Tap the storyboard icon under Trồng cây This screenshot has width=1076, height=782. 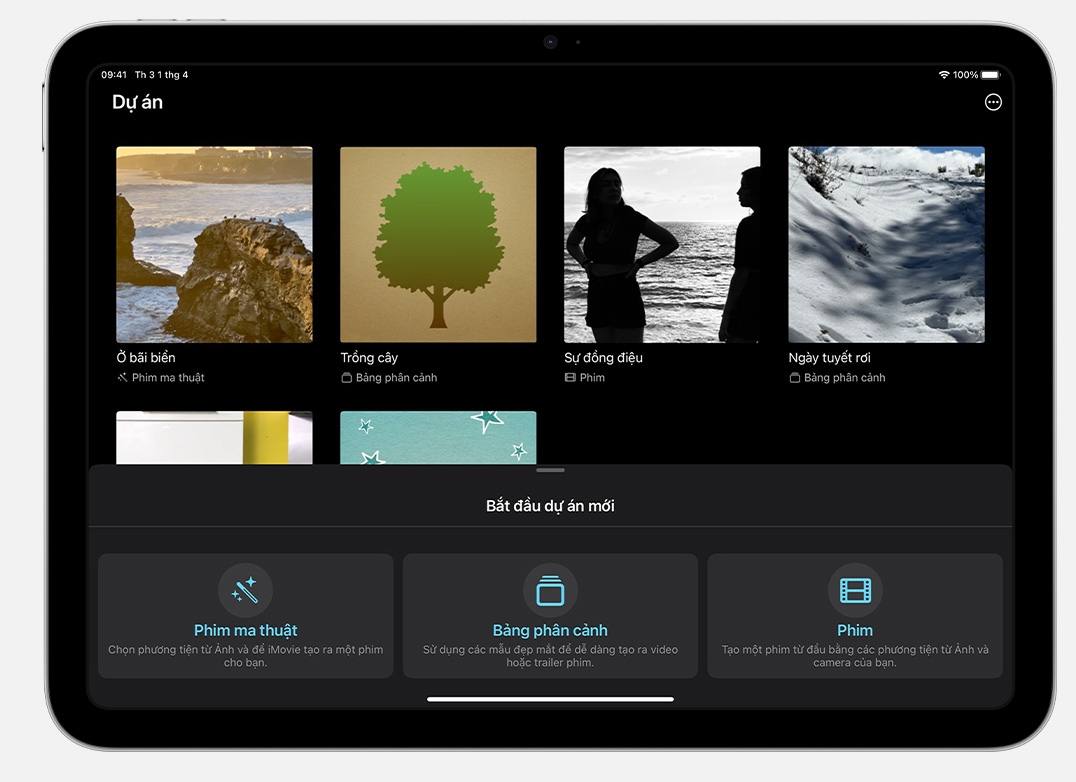346,378
